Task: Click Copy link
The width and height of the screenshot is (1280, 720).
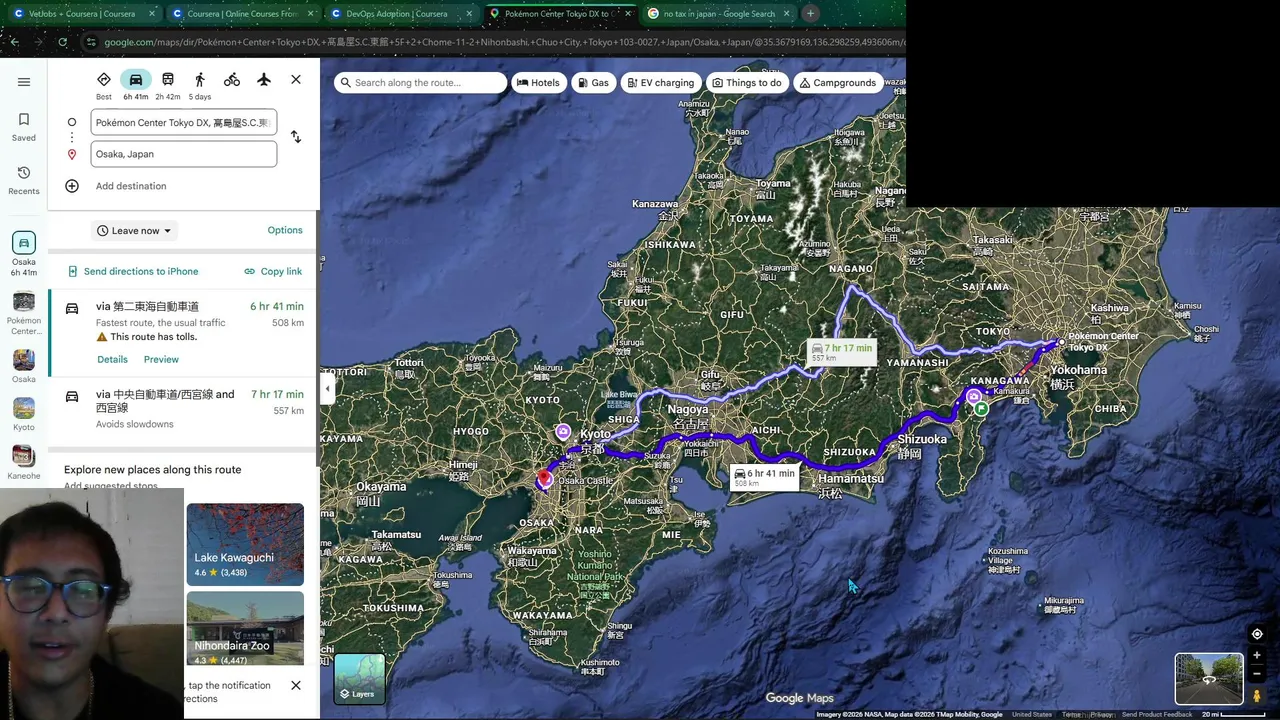Action: pos(273,271)
